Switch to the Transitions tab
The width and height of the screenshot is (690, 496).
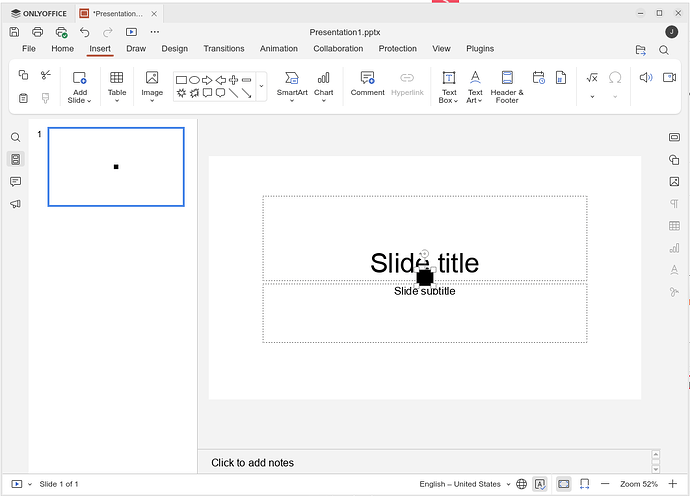(223, 48)
